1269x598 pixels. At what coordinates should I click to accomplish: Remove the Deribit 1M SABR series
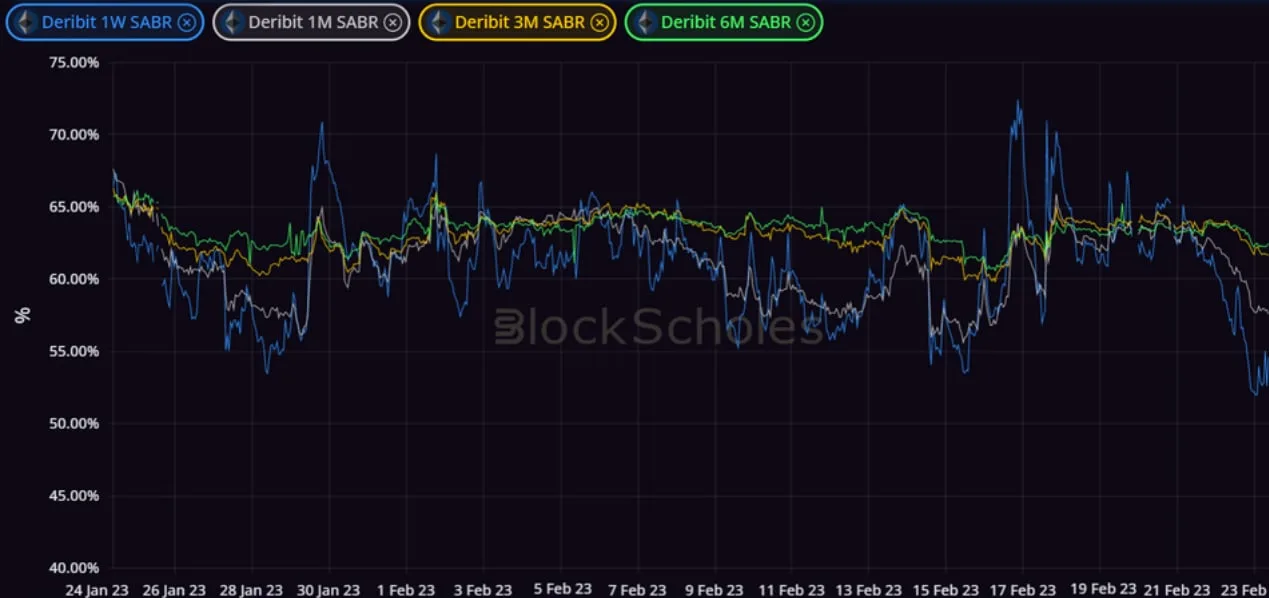(x=393, y=22)
